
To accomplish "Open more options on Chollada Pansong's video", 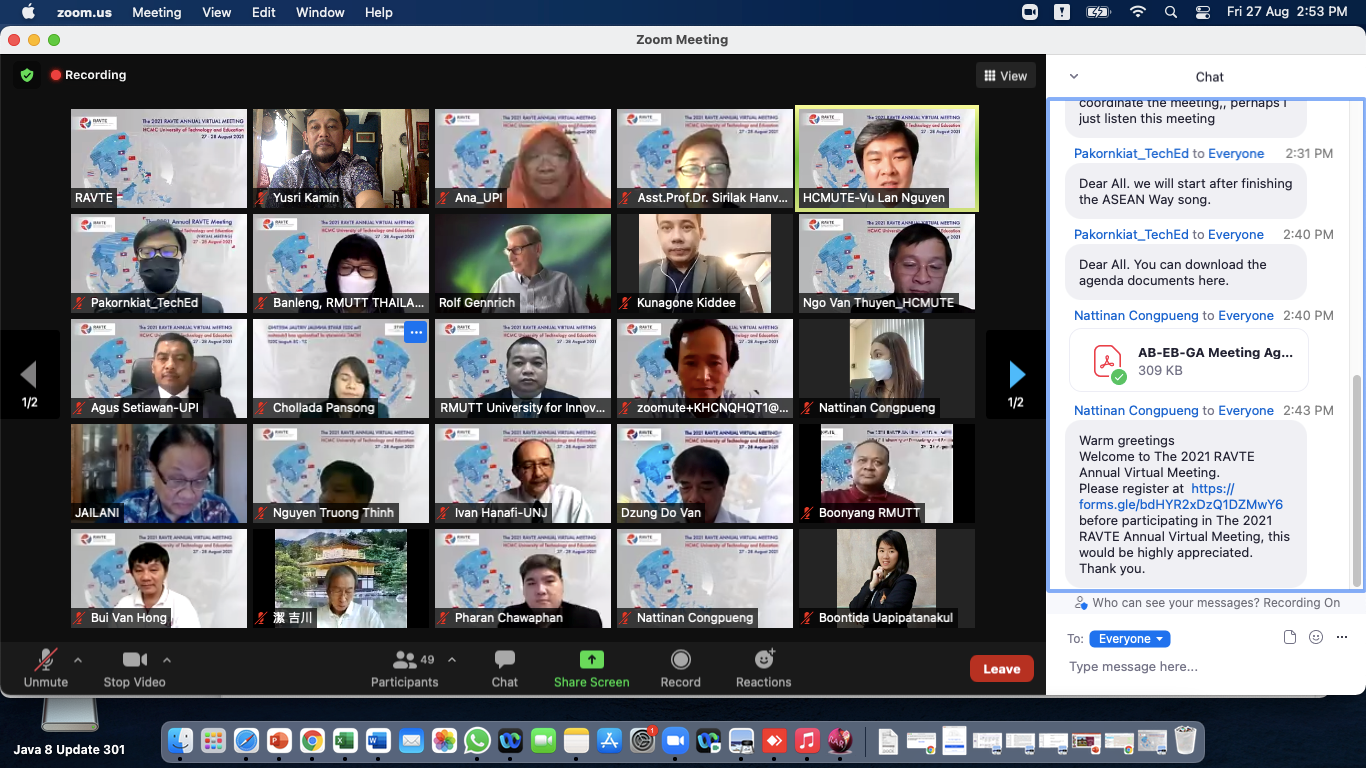I will (x=416, y=332).
